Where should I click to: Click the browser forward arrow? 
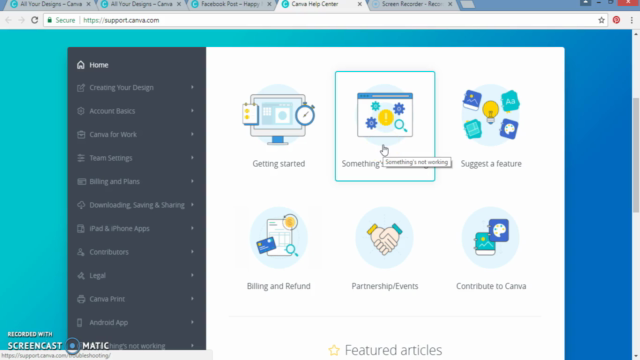point(21,20)
